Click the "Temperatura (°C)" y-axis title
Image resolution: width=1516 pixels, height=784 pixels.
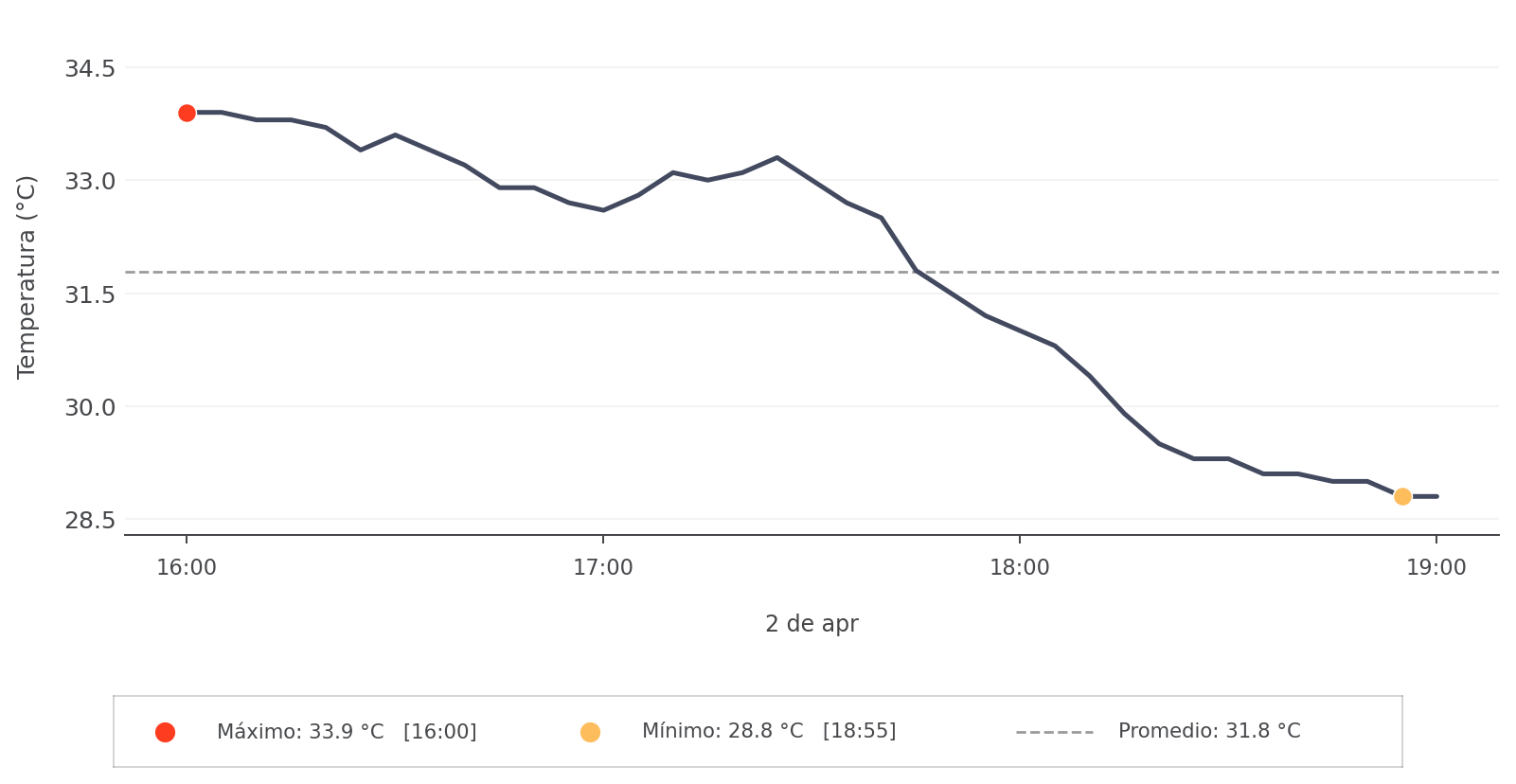click(x=27, y=276)
